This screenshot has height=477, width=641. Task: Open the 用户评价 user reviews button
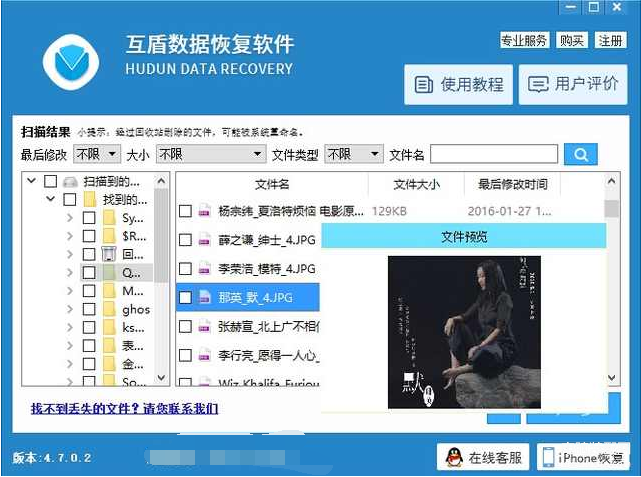(573, 85)
